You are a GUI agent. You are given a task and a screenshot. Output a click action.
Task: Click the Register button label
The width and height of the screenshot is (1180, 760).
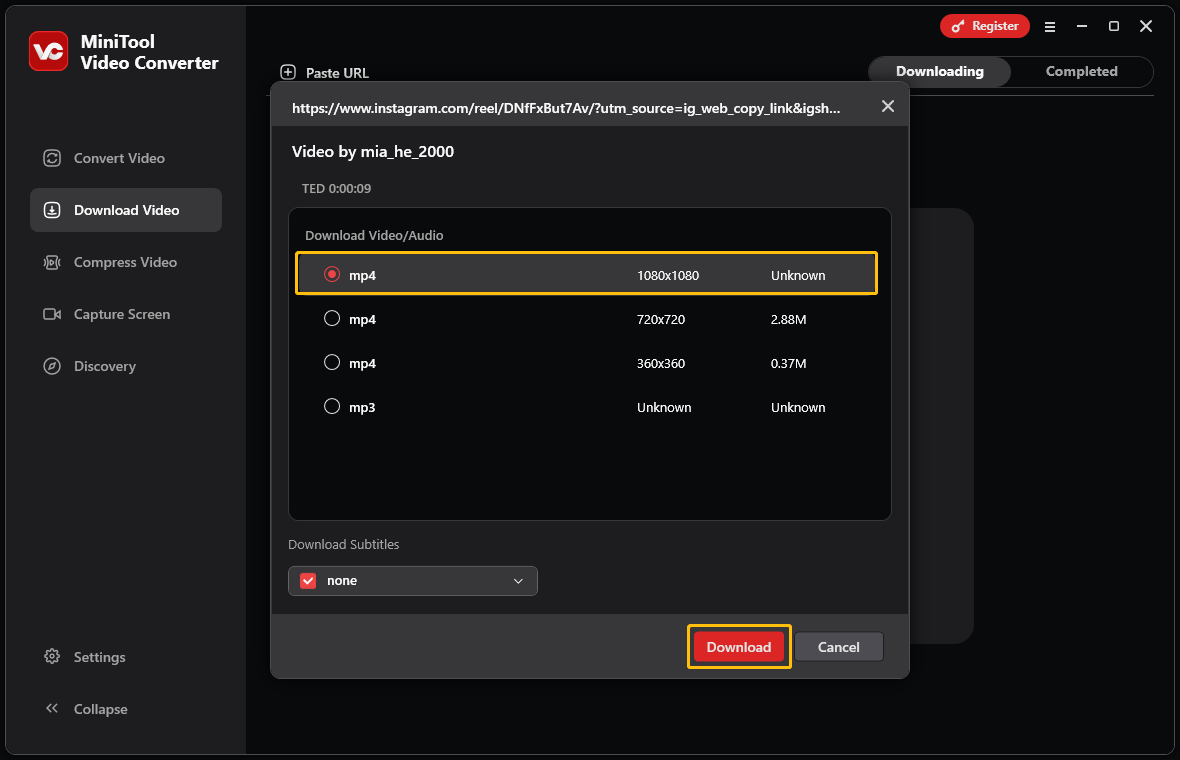995,26
